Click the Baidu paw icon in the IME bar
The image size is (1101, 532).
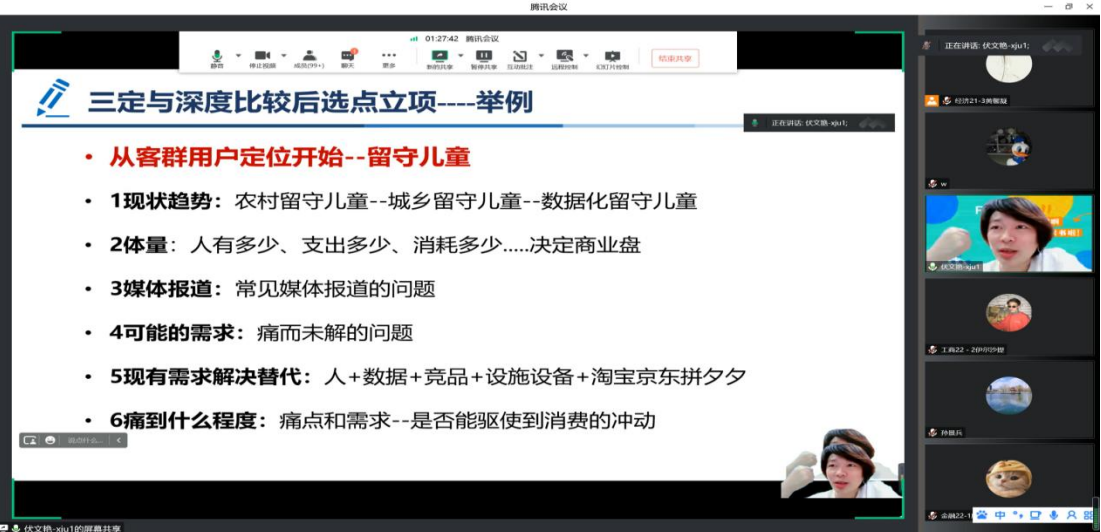pos(982,515)
